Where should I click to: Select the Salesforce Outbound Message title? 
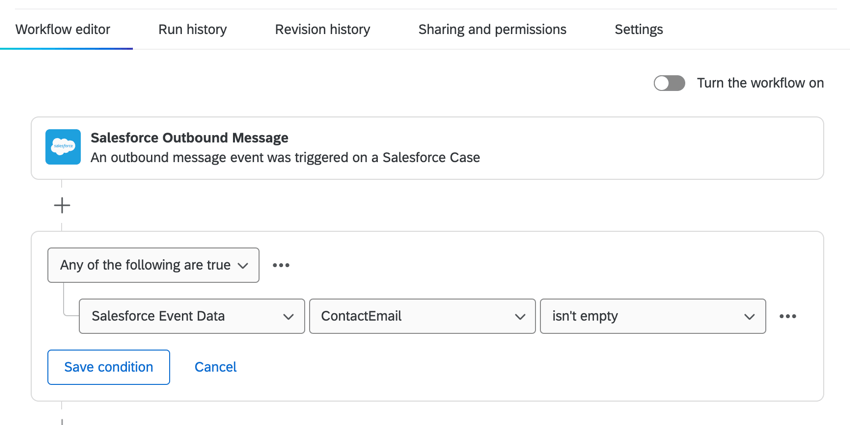coord(189,138)
